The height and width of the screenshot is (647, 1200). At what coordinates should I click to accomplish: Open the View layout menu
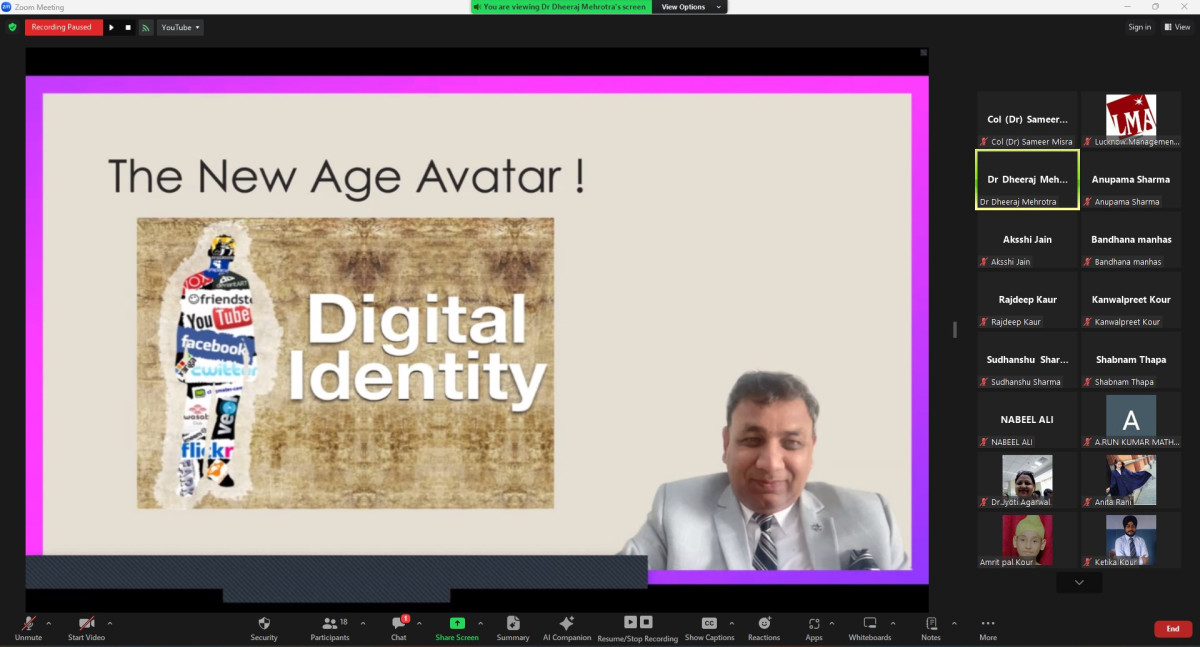1177,27
